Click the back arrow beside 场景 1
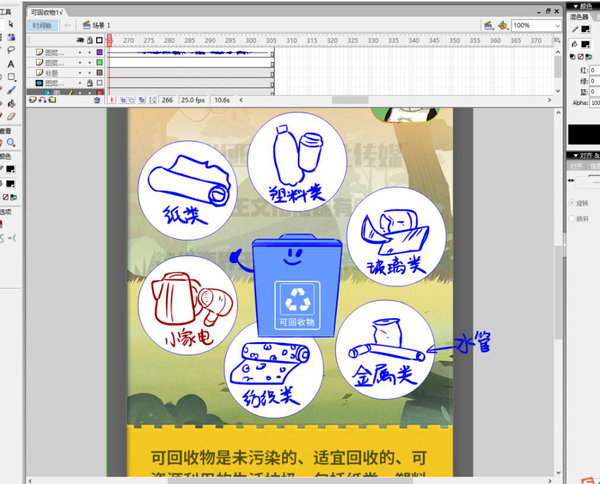600x484 pixels. click(x=69, y=24)
